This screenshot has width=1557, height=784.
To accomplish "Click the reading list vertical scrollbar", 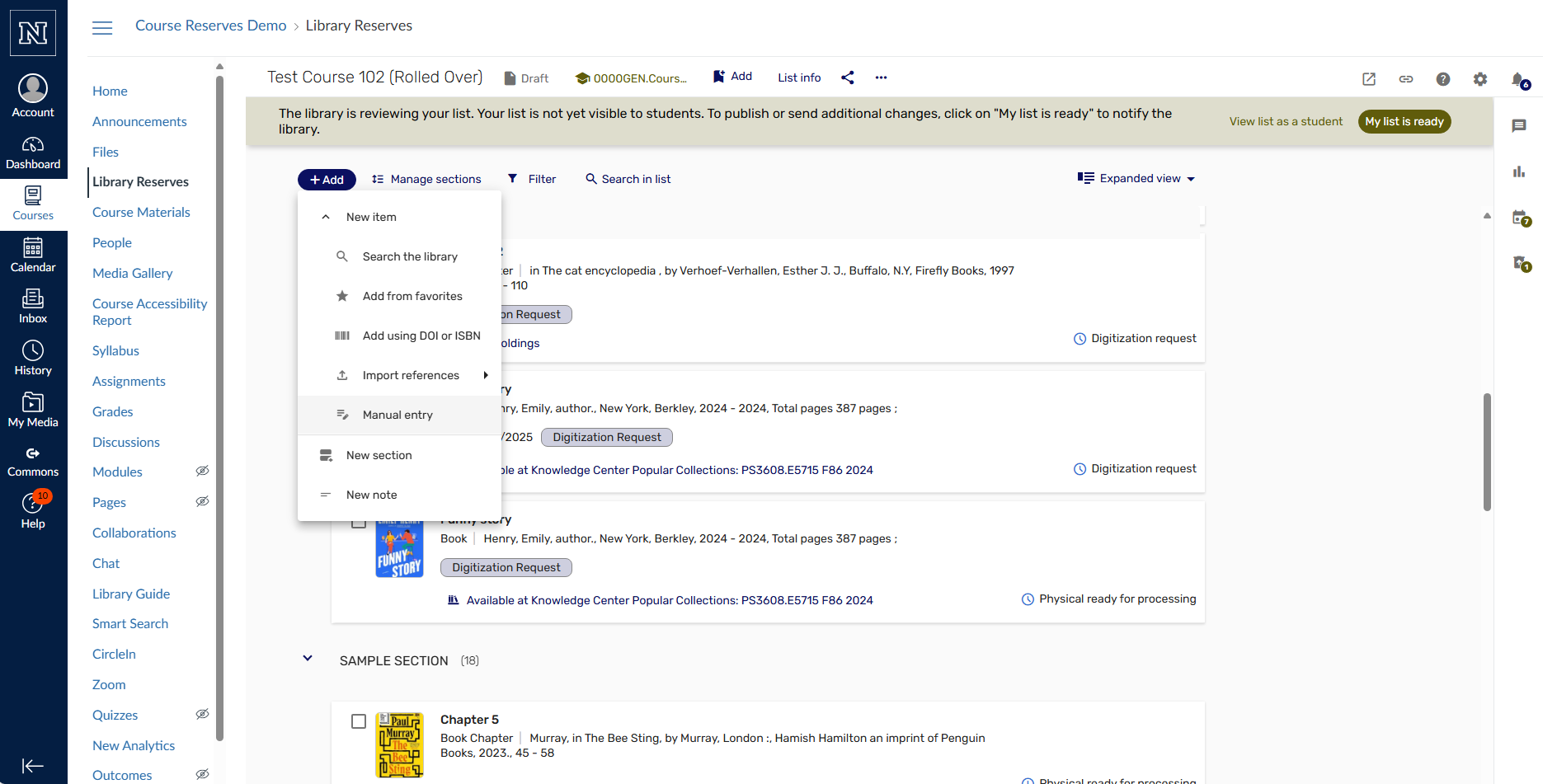I will click(x=1487, y=452).
